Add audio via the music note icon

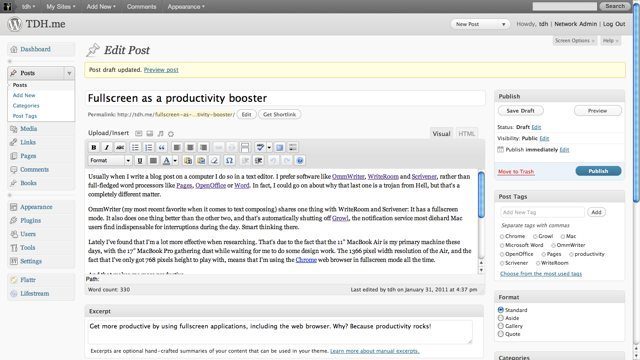coord(160,133)
